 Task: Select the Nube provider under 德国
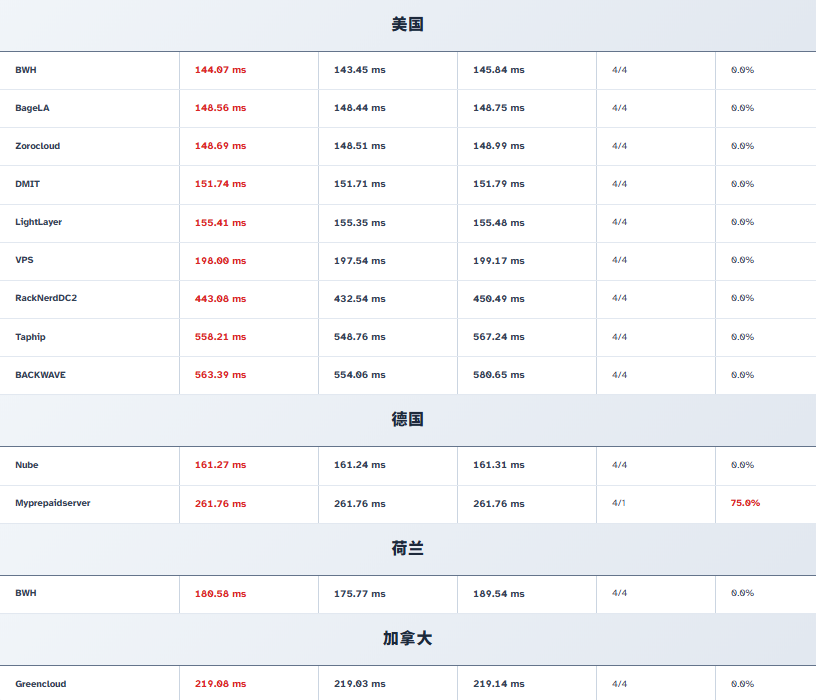point(27,465)
